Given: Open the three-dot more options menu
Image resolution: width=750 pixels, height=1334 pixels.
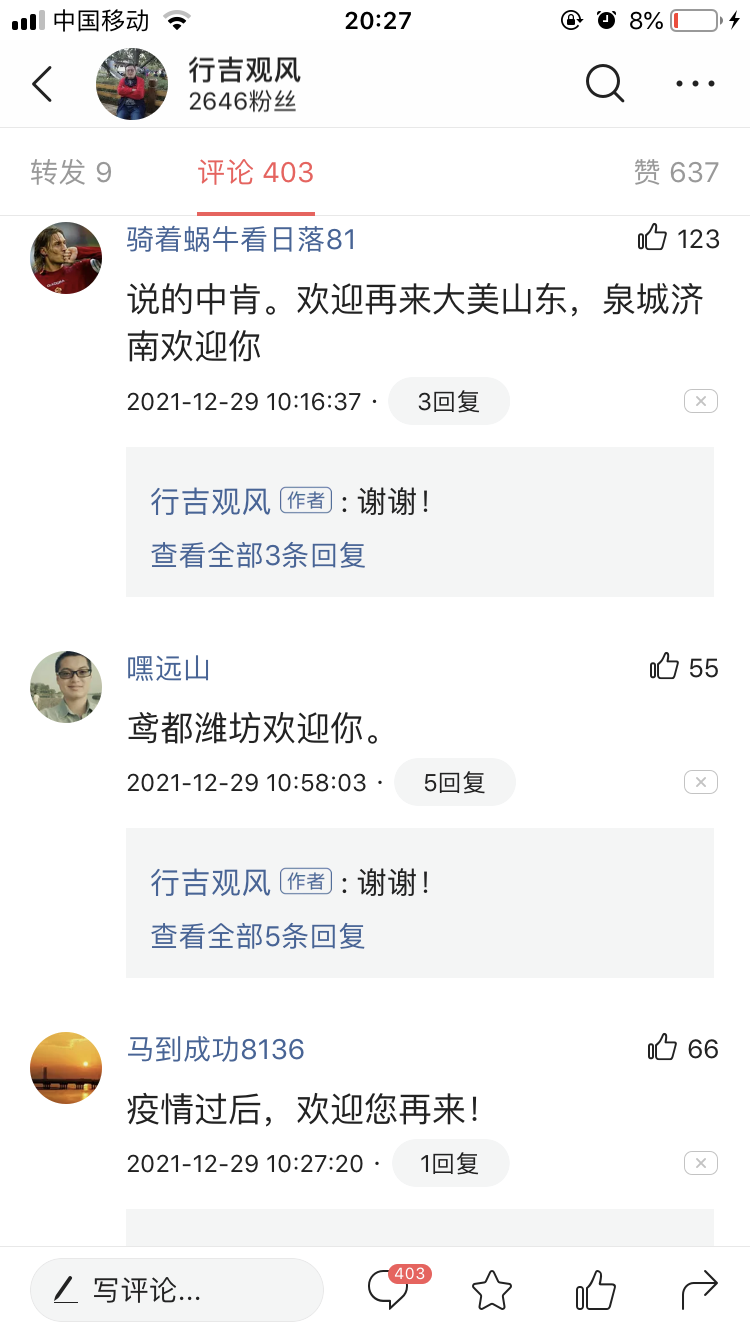Looking at the screenshot, I should click(695, 84).
